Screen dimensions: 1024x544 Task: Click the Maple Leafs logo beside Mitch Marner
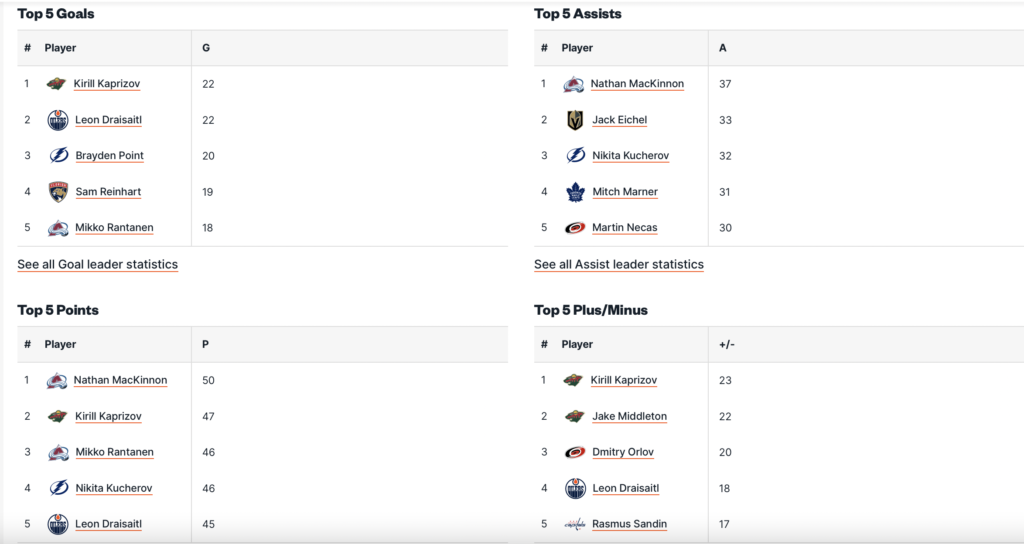(575, 192)
